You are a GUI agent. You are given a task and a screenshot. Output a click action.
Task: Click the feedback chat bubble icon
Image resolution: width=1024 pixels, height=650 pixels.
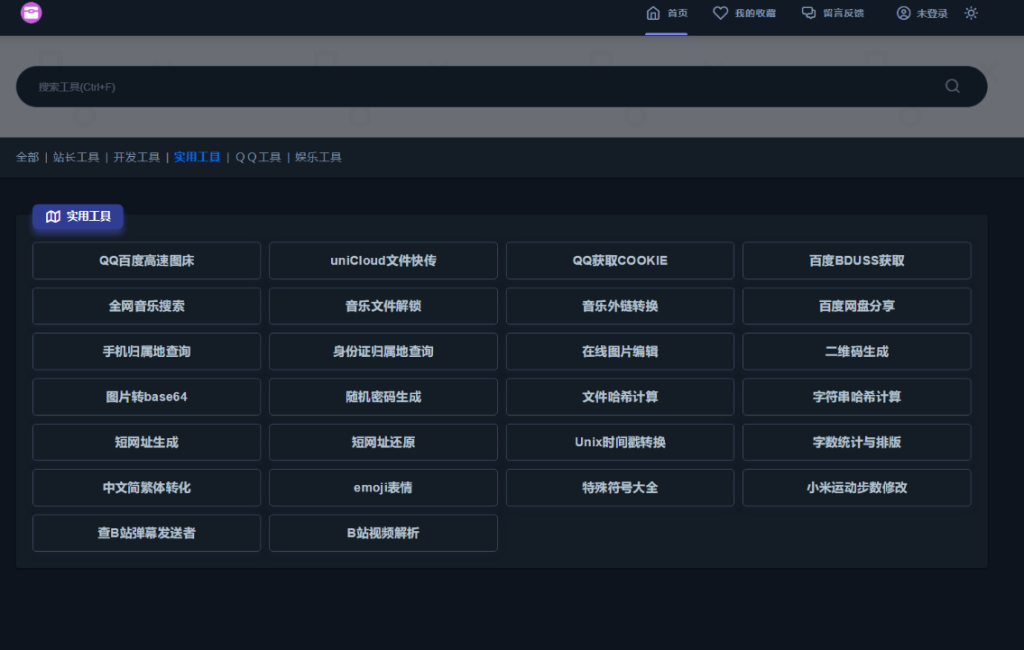[808, 13]
